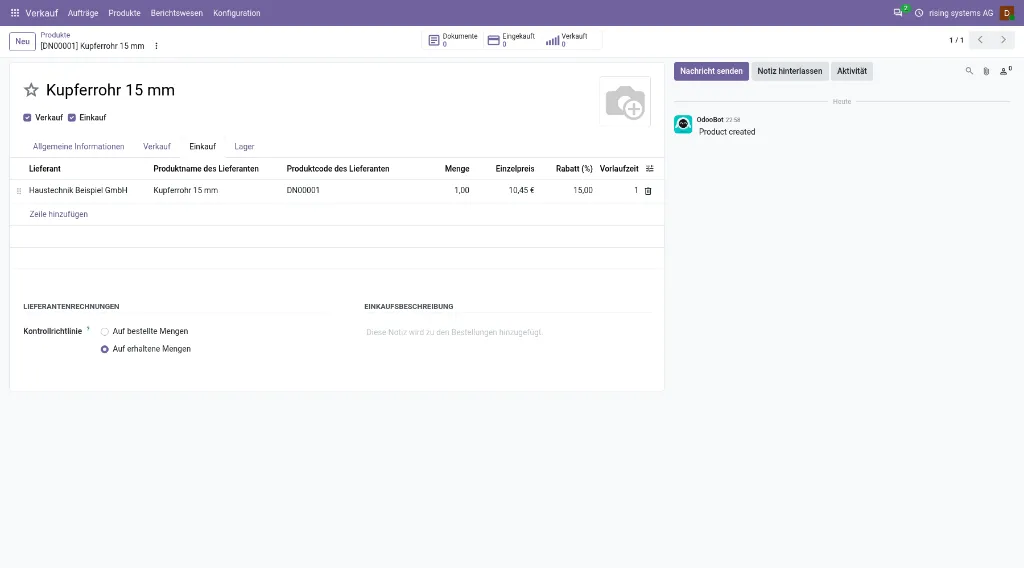1024x568 pixels.
Task: Sort by Lieferant column header
Action: tap(44, 169)
